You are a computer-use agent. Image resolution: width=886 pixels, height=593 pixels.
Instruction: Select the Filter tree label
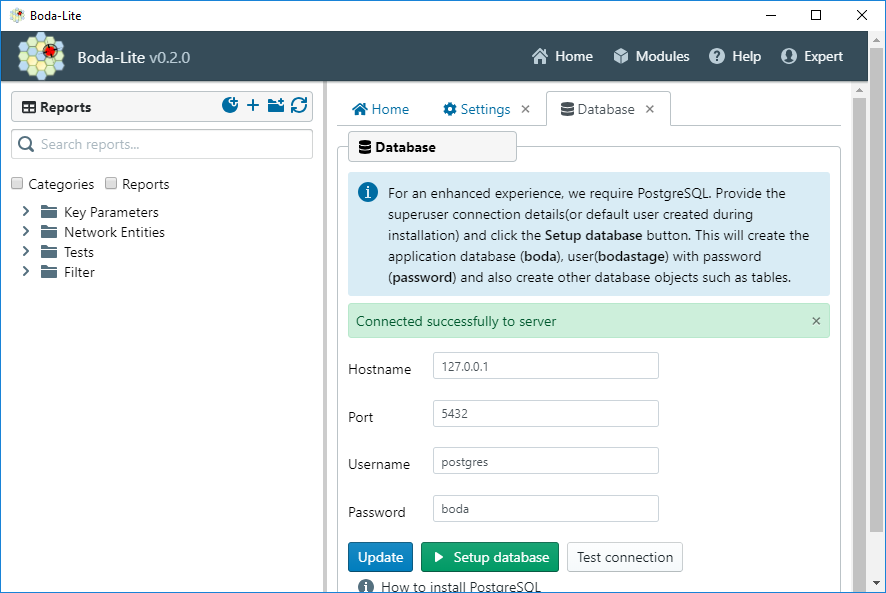(x=79, y=272)
